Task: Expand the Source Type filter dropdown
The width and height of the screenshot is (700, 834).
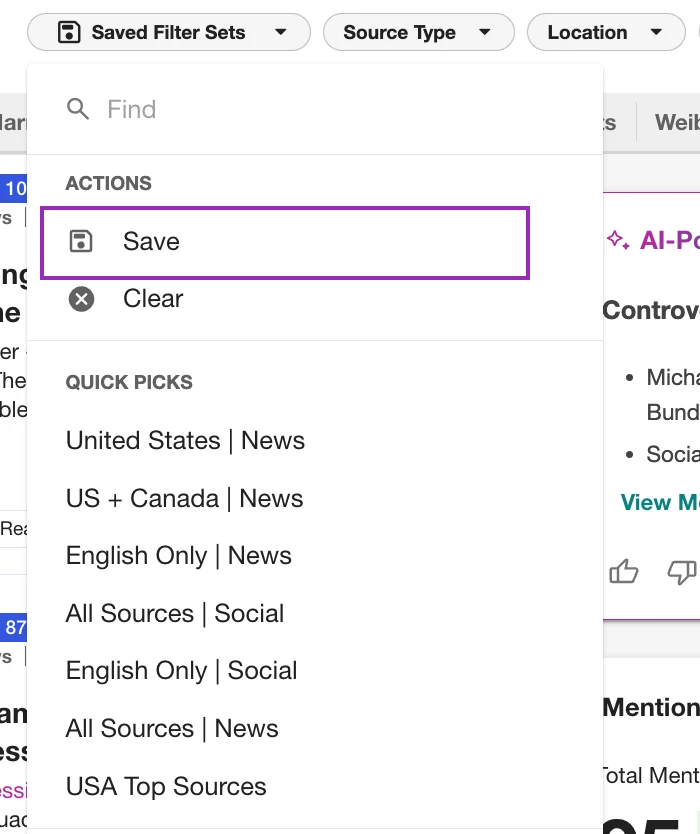Action: 484,32
